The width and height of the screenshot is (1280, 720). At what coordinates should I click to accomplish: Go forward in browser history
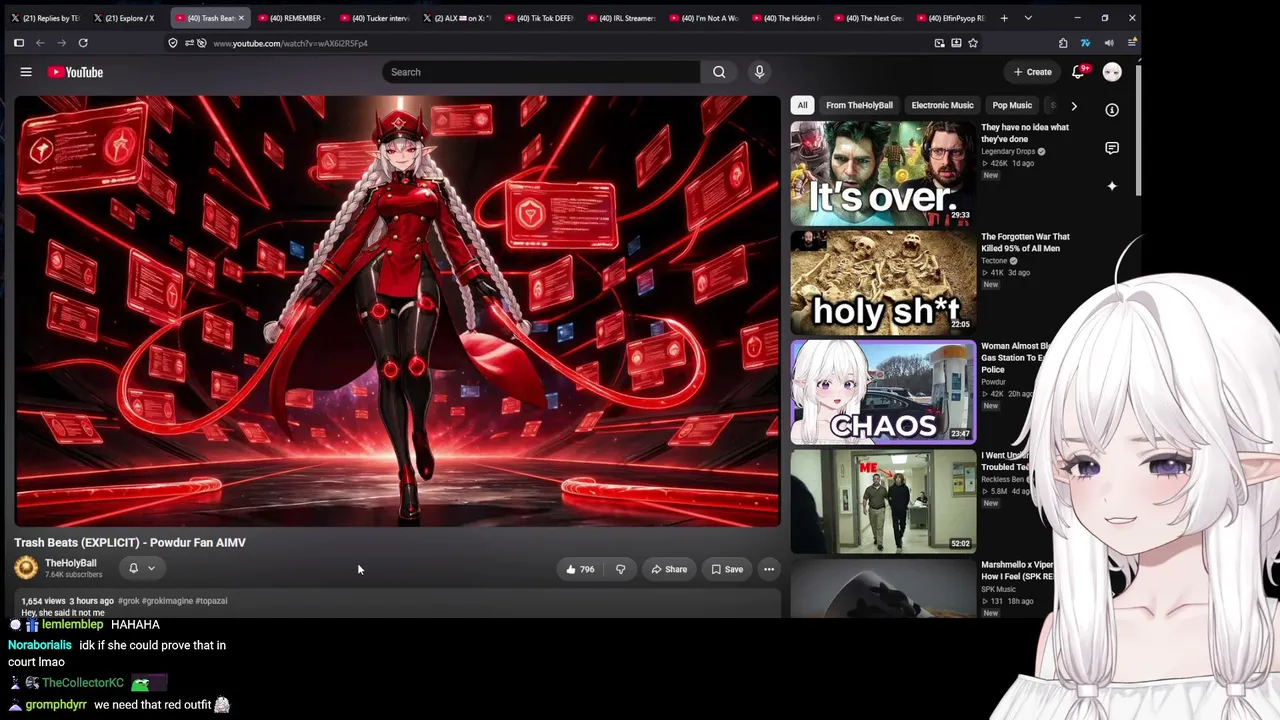click(61, 43)
